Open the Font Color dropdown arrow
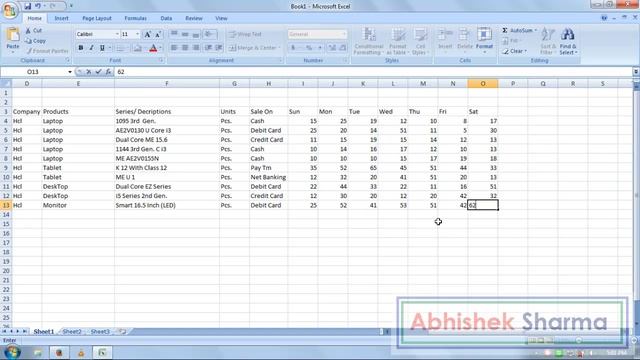This screenshot has width=640, height=360. 160,48
